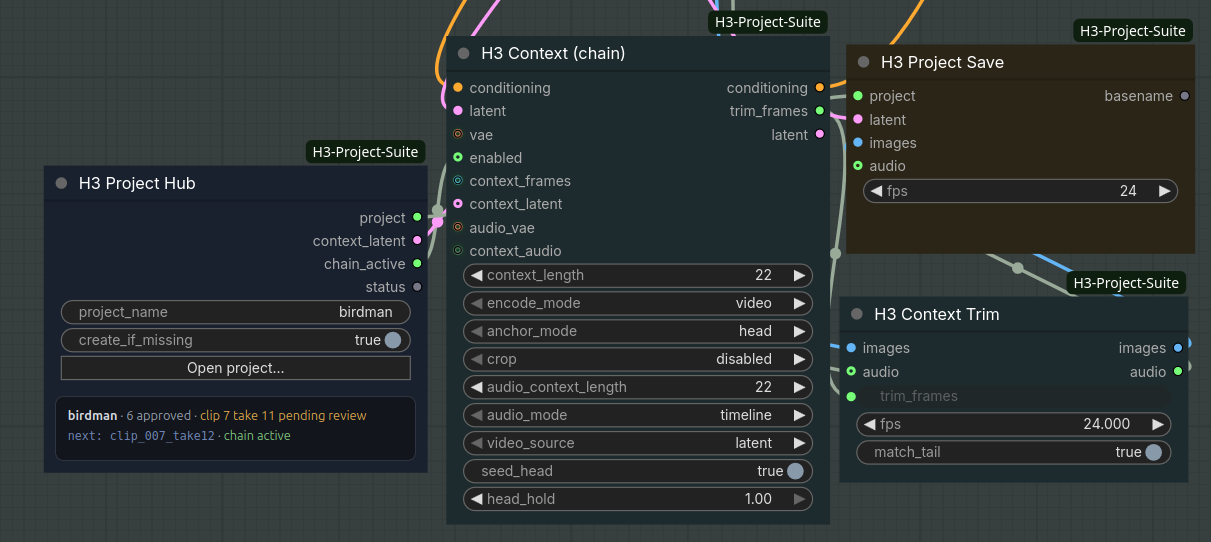Screen dimensions: 1211x542
Task: Click the images input socket on Context Trim
Action: (x=851, y=348)
